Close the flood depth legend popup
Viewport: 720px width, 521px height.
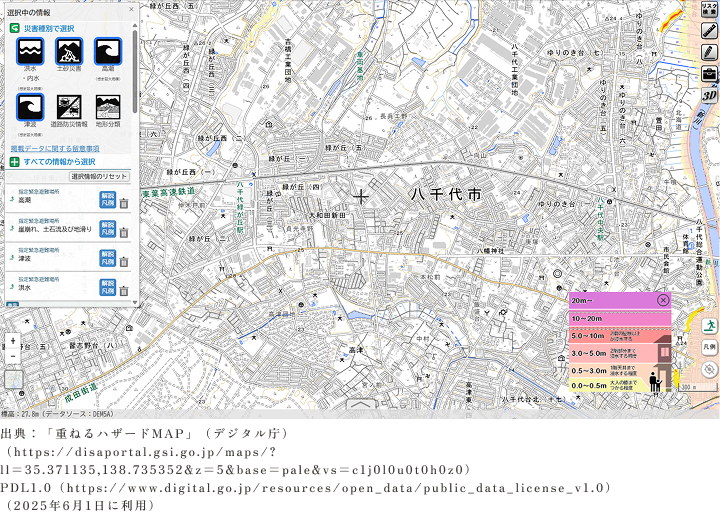point(663,300)
